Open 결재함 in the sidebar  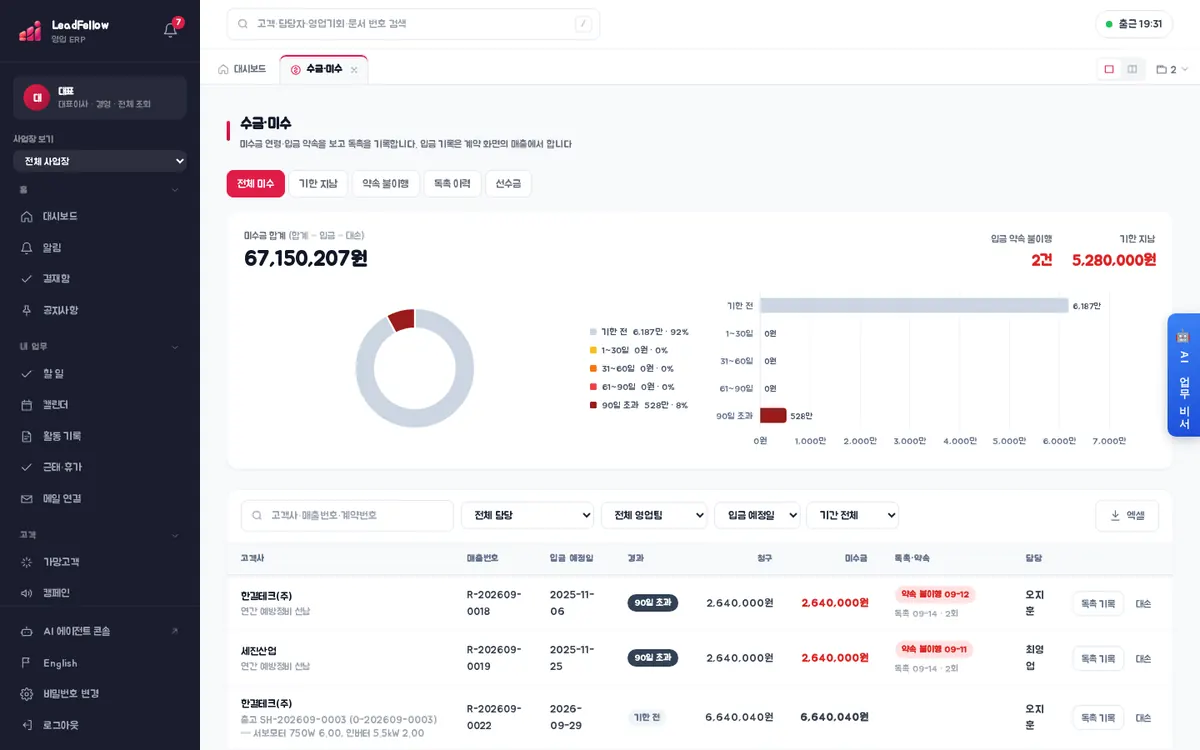pos(100,278)
